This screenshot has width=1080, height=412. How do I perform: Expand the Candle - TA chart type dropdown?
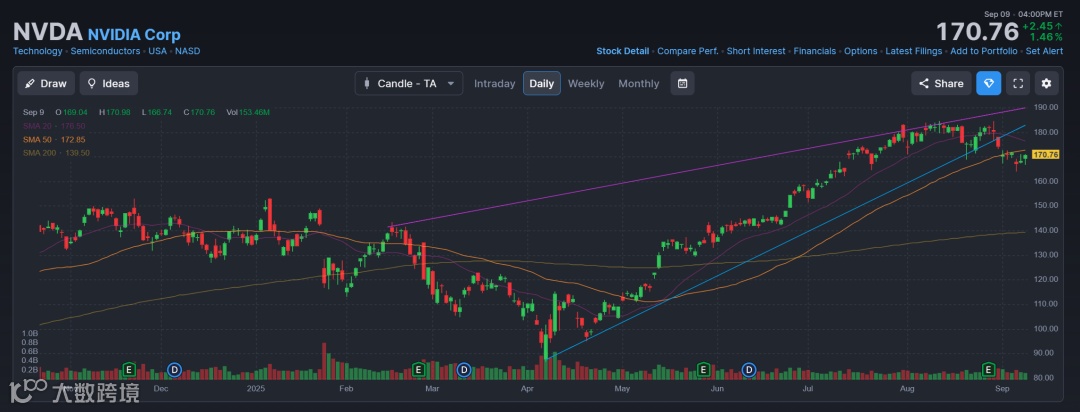click(x=408, y=83)
